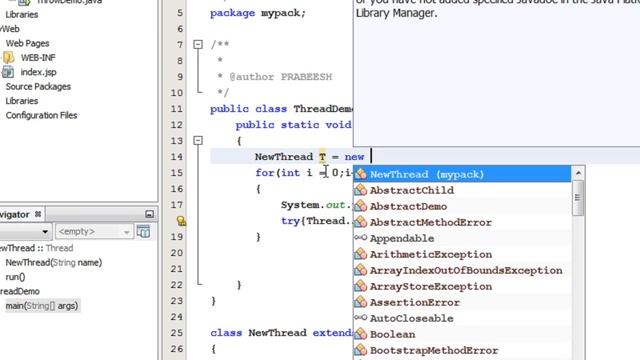
Task: Click class icon beside ArithmeticException
Action: 361,254
